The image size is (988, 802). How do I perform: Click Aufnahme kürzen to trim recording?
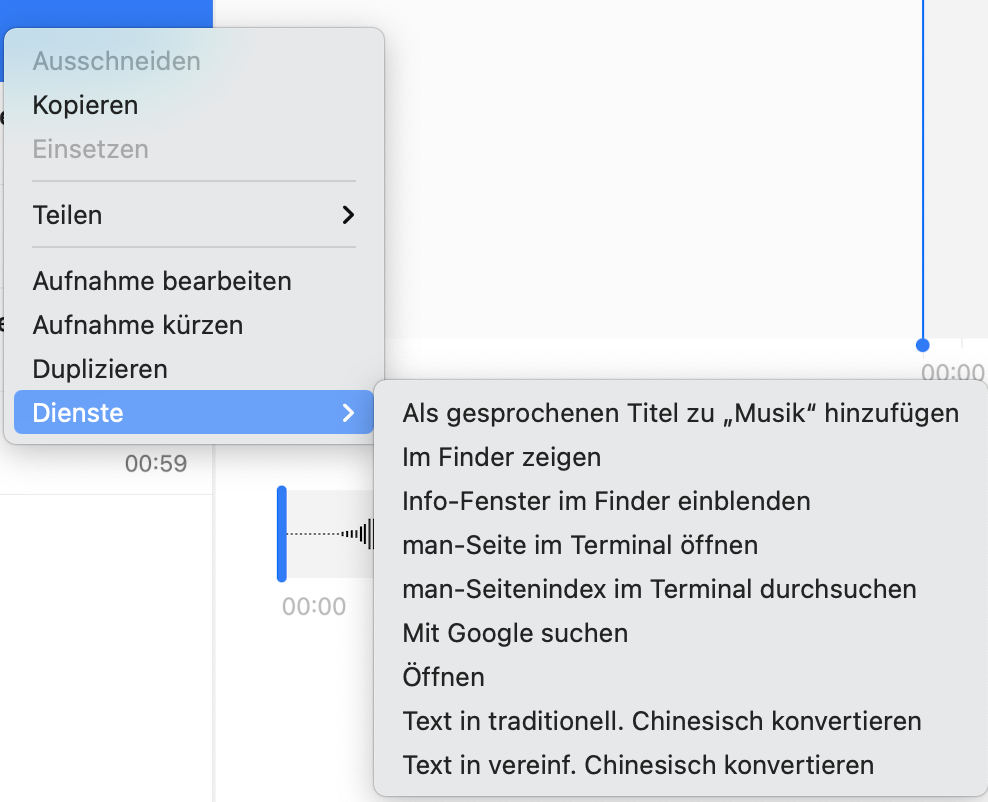(x=138, y=325)
